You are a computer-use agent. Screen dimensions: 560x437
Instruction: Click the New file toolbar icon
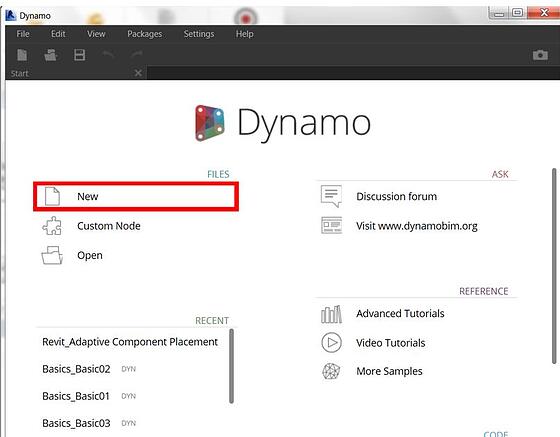pos(22,55)
